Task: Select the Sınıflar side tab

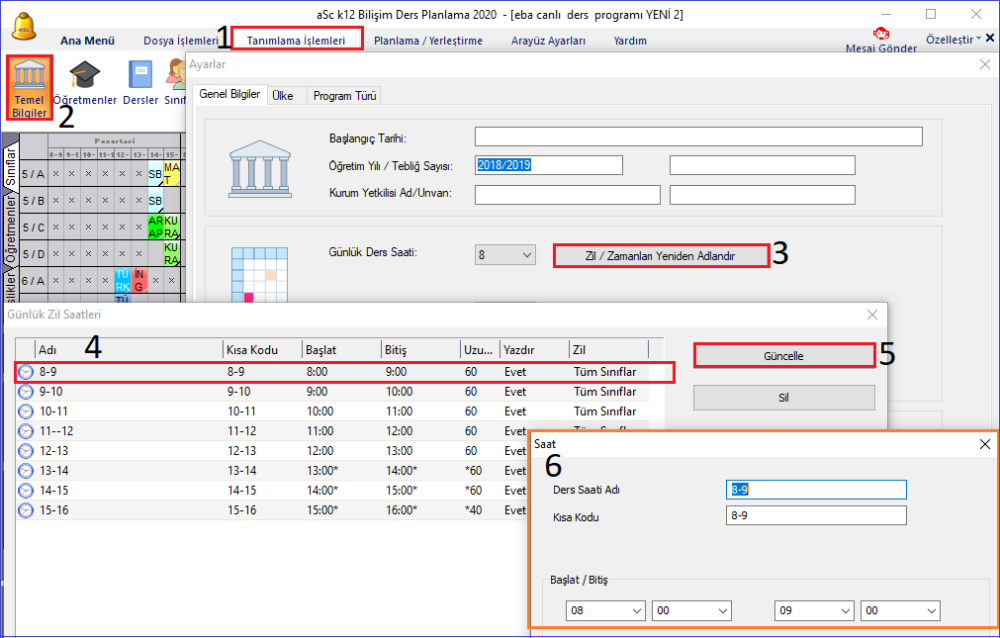Action: [x=11, y=165]
